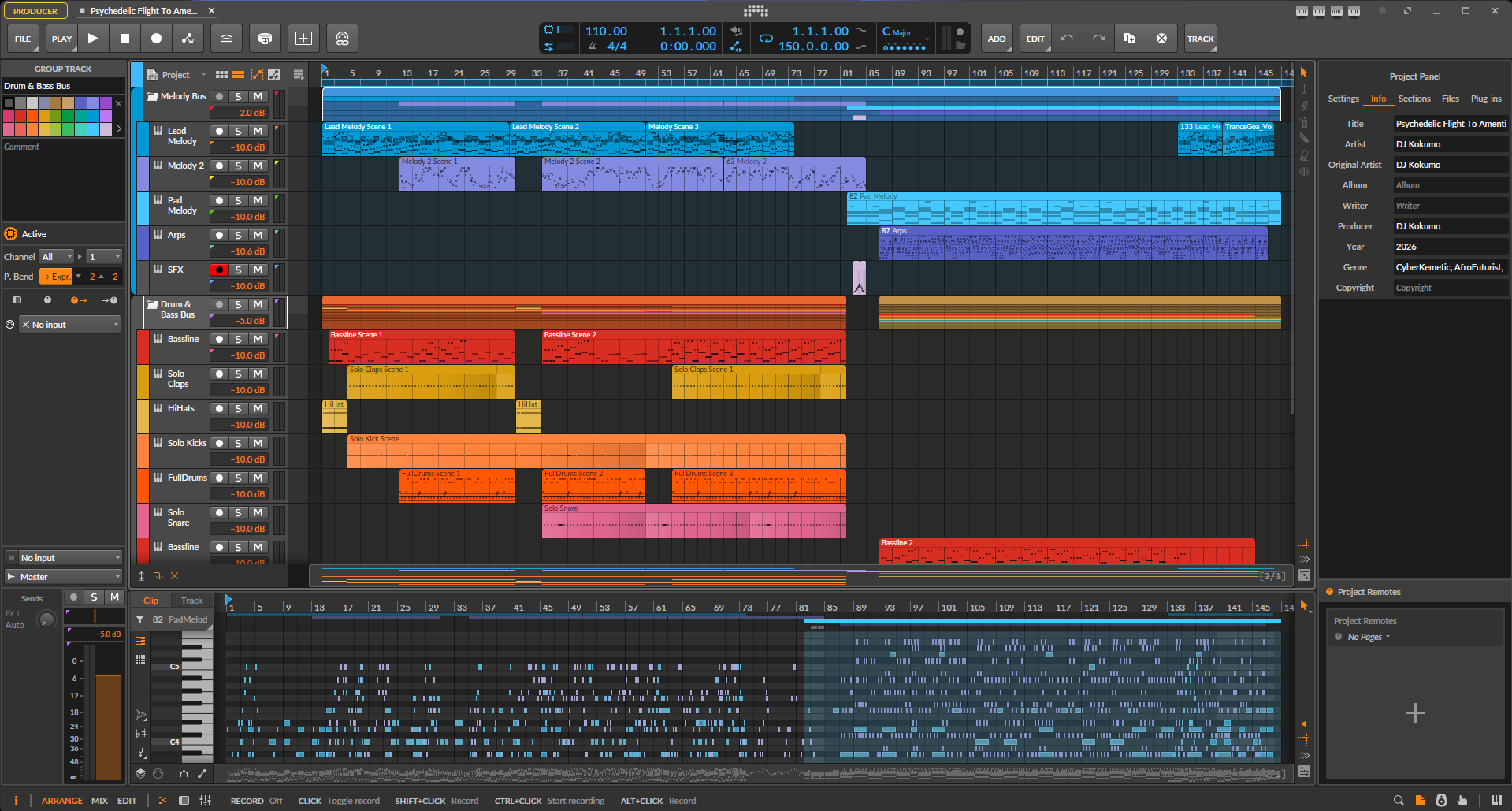This screenshot has width=1512, height=811.
Task: Mute the Melody 2 track
Action: (x=258, y=166)
